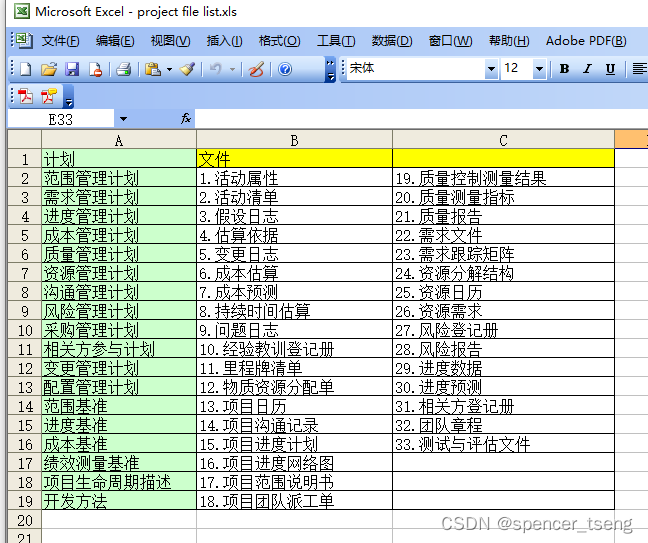Open the font size dropdown showing 12
This screenshot has height=543, width=648.
point(539,69)
